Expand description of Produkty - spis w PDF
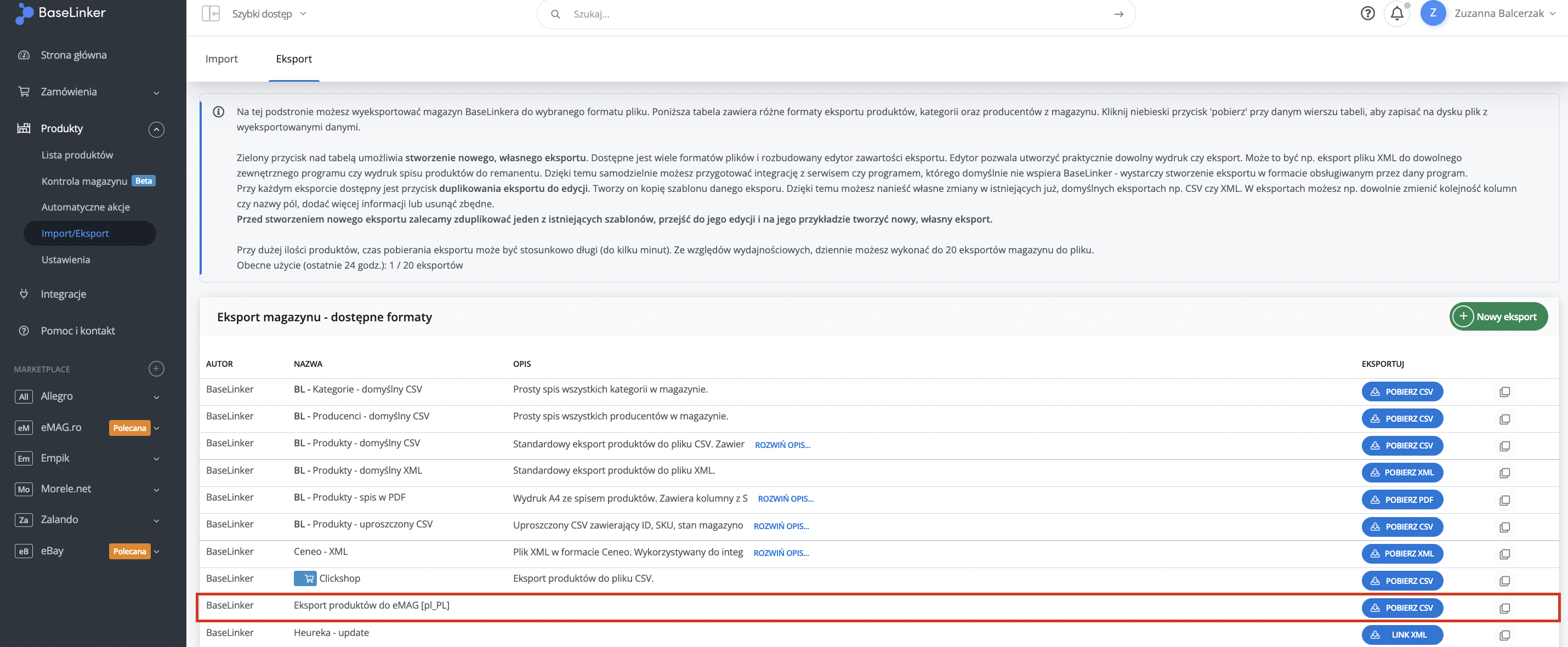1568x647 pixels. (785, 498)
